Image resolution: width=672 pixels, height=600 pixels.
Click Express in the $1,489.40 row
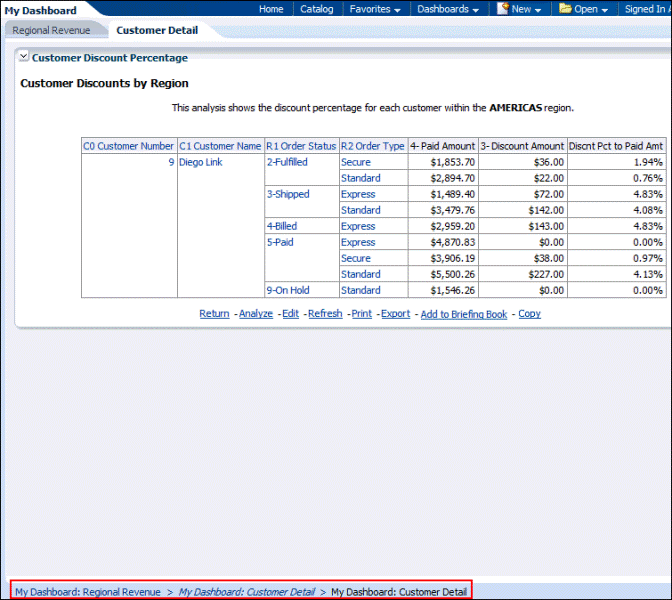[x=358, y=194]
